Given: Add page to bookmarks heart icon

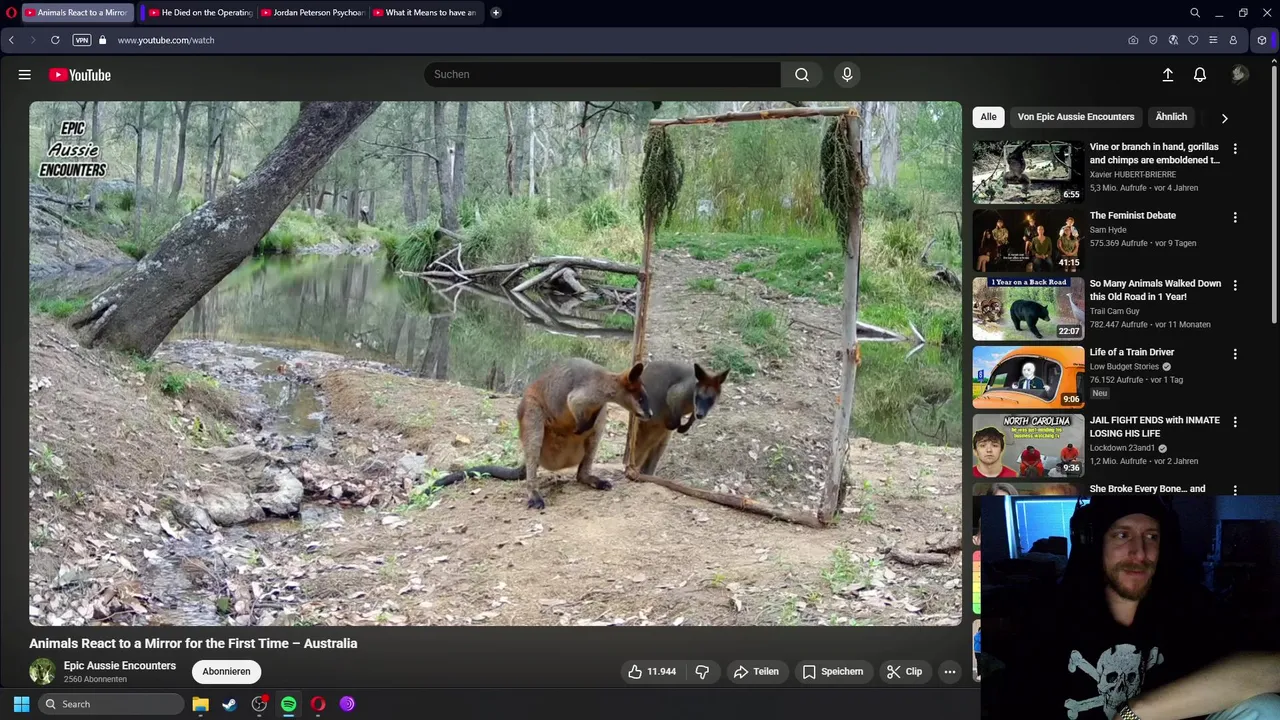Looking at the screenshot, I should pos(1193,40).
